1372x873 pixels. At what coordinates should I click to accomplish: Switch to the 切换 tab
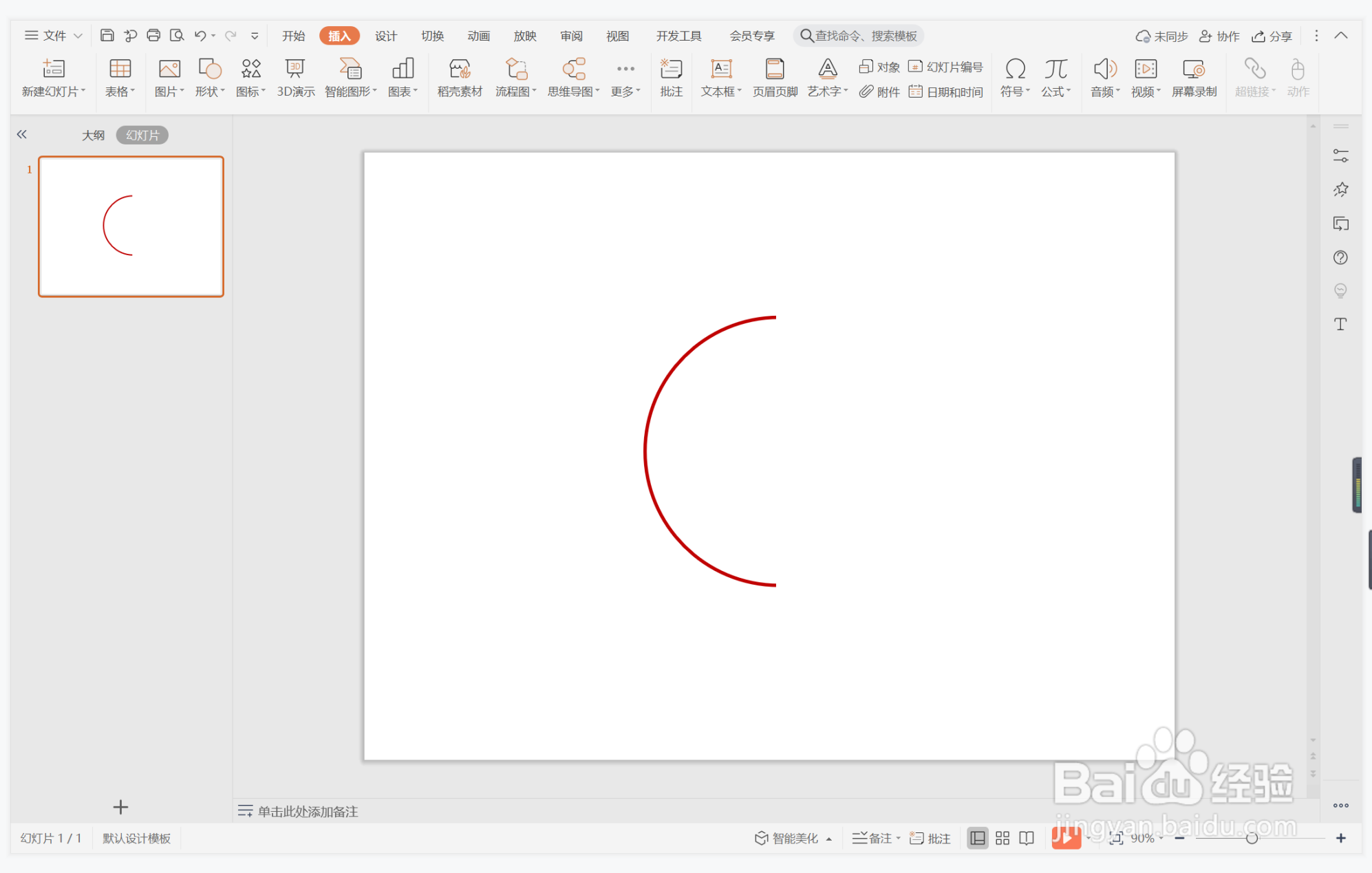click(x=432, y=36)
